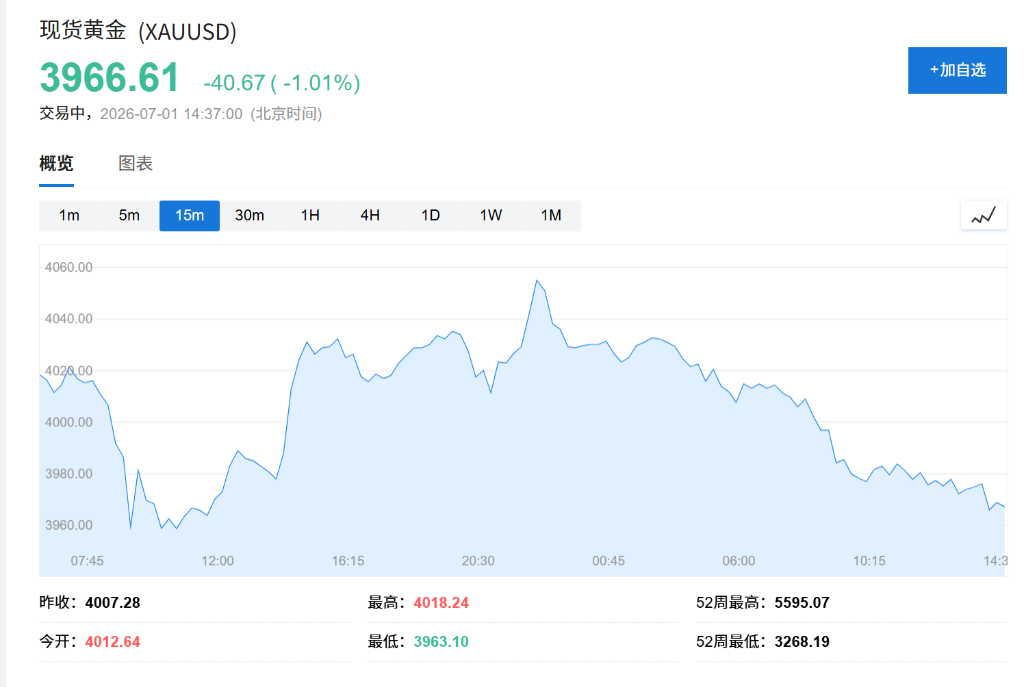
Task: Click the timestamp 2026-07-01 14:37:00
Action: 171,114
